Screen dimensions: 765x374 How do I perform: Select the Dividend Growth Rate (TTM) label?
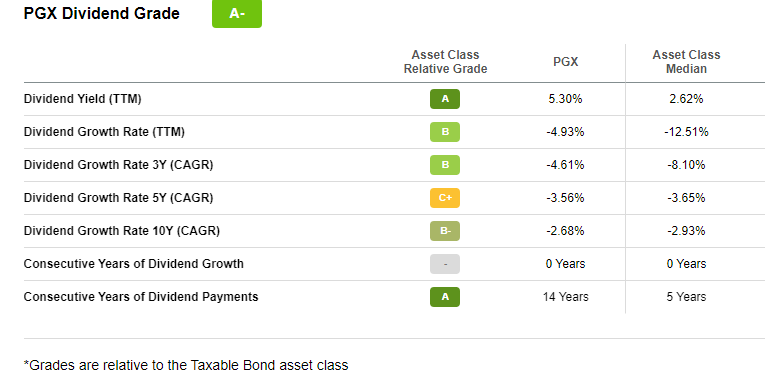[x=104, y=132]
